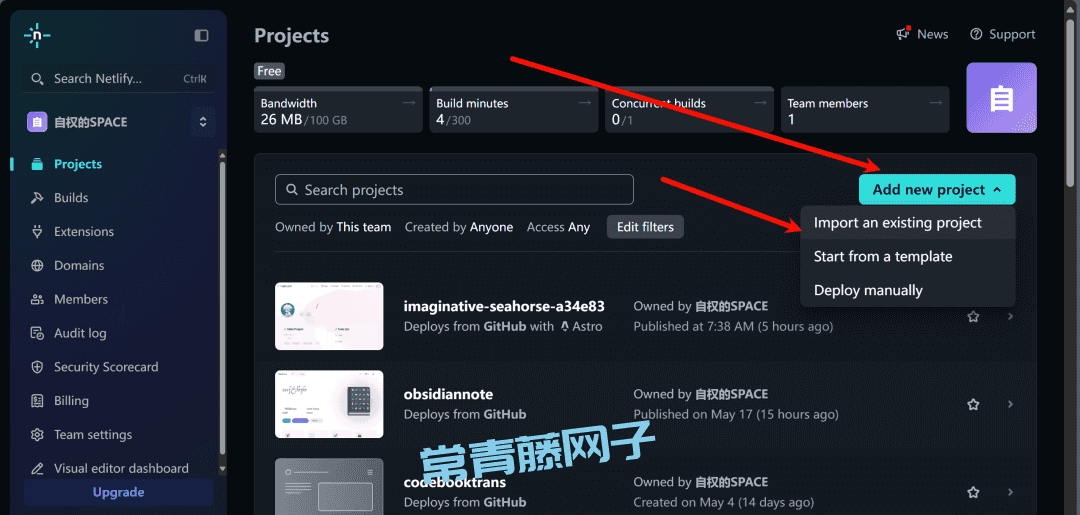The image size is (1080, 515).
Task: Click the Search projects input field
Action: click(x=454, y=189)
